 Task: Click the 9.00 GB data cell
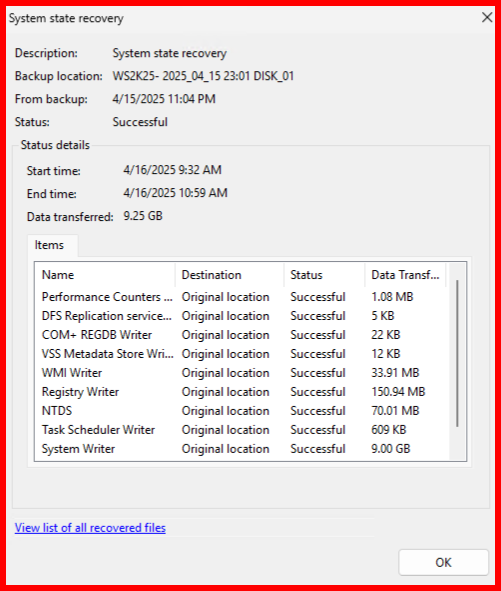point(391,449)
